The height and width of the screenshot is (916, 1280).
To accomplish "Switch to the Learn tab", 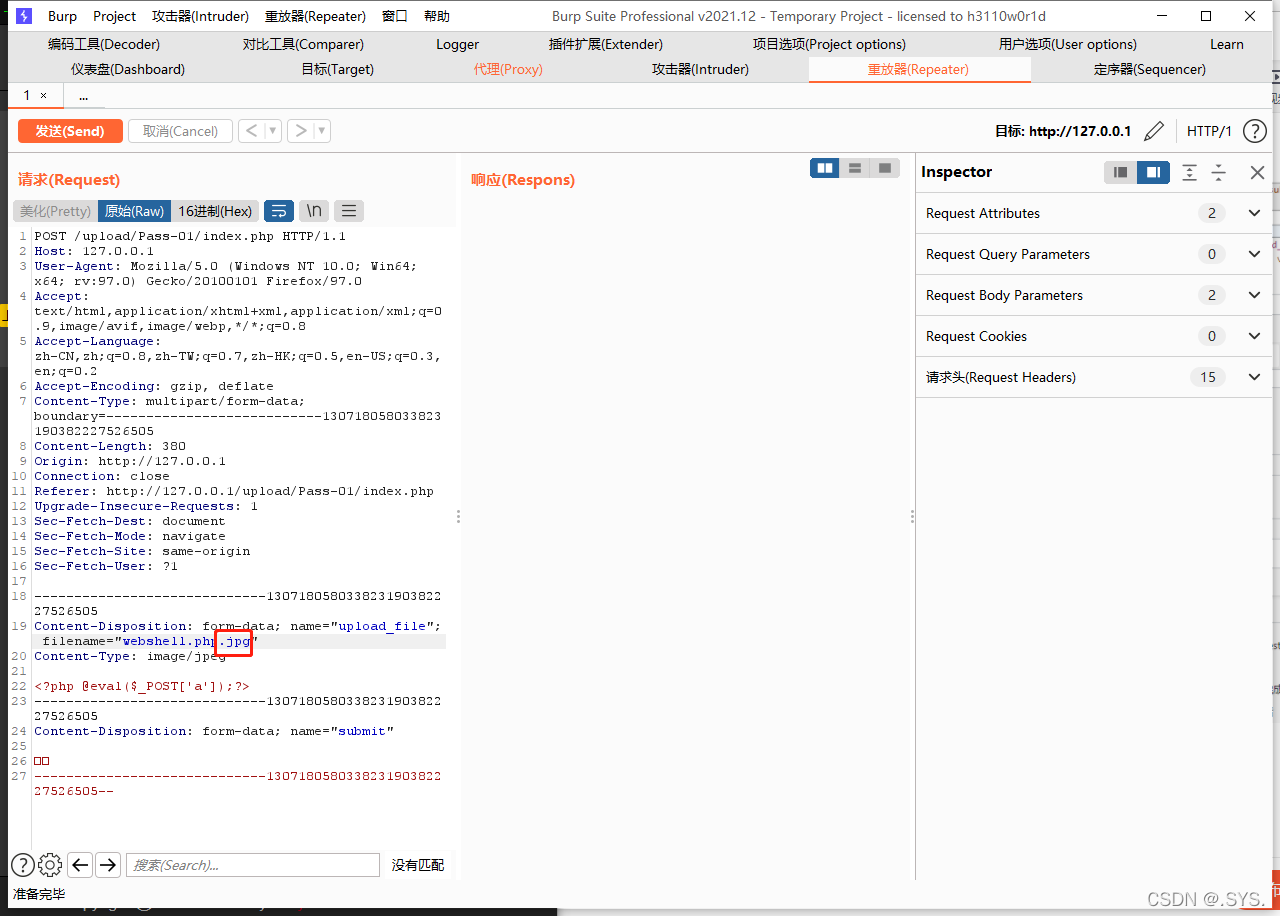I will coord(1227,44).
